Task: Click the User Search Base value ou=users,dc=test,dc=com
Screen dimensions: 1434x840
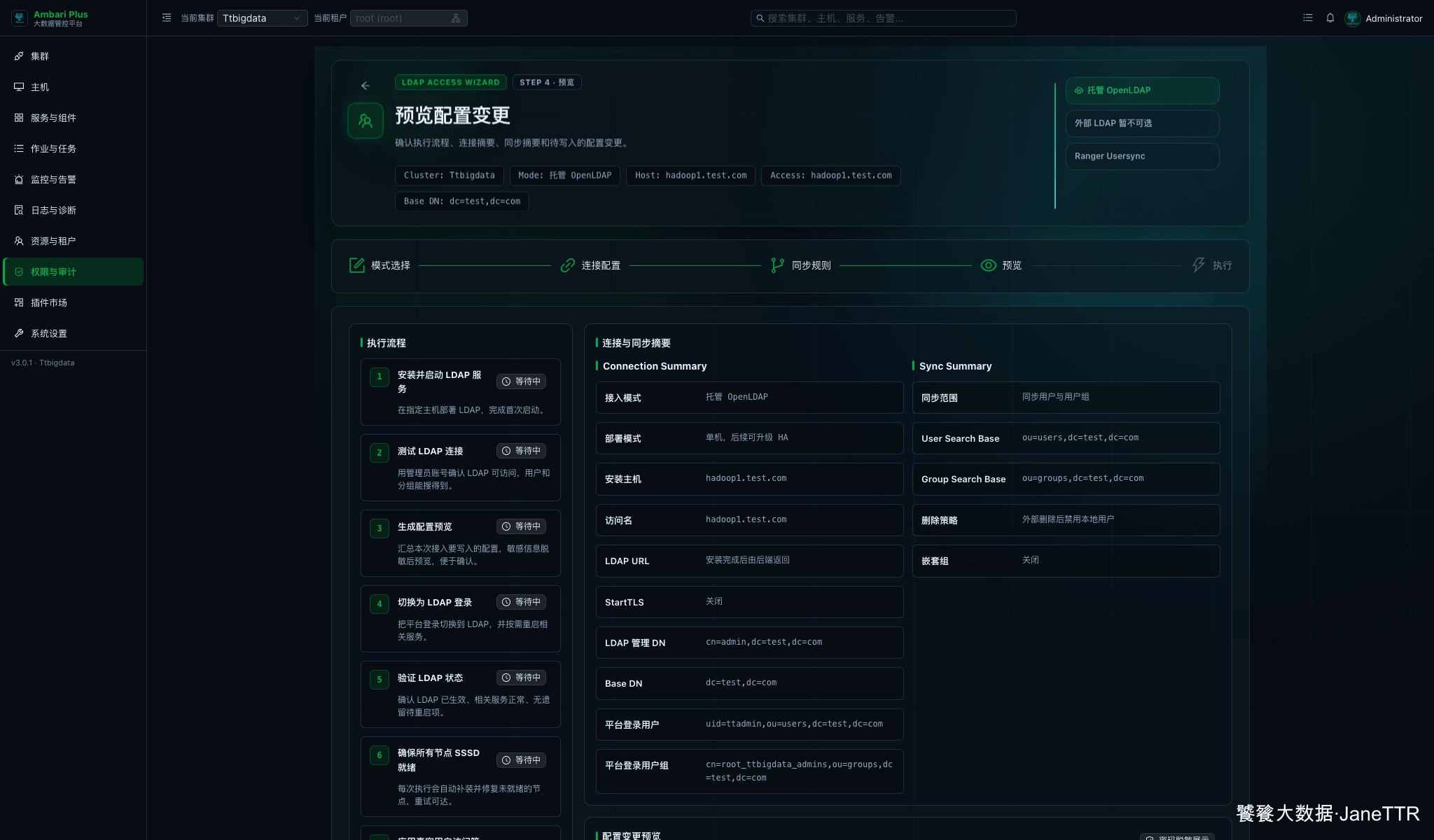Action: [x=1080, y=437]
